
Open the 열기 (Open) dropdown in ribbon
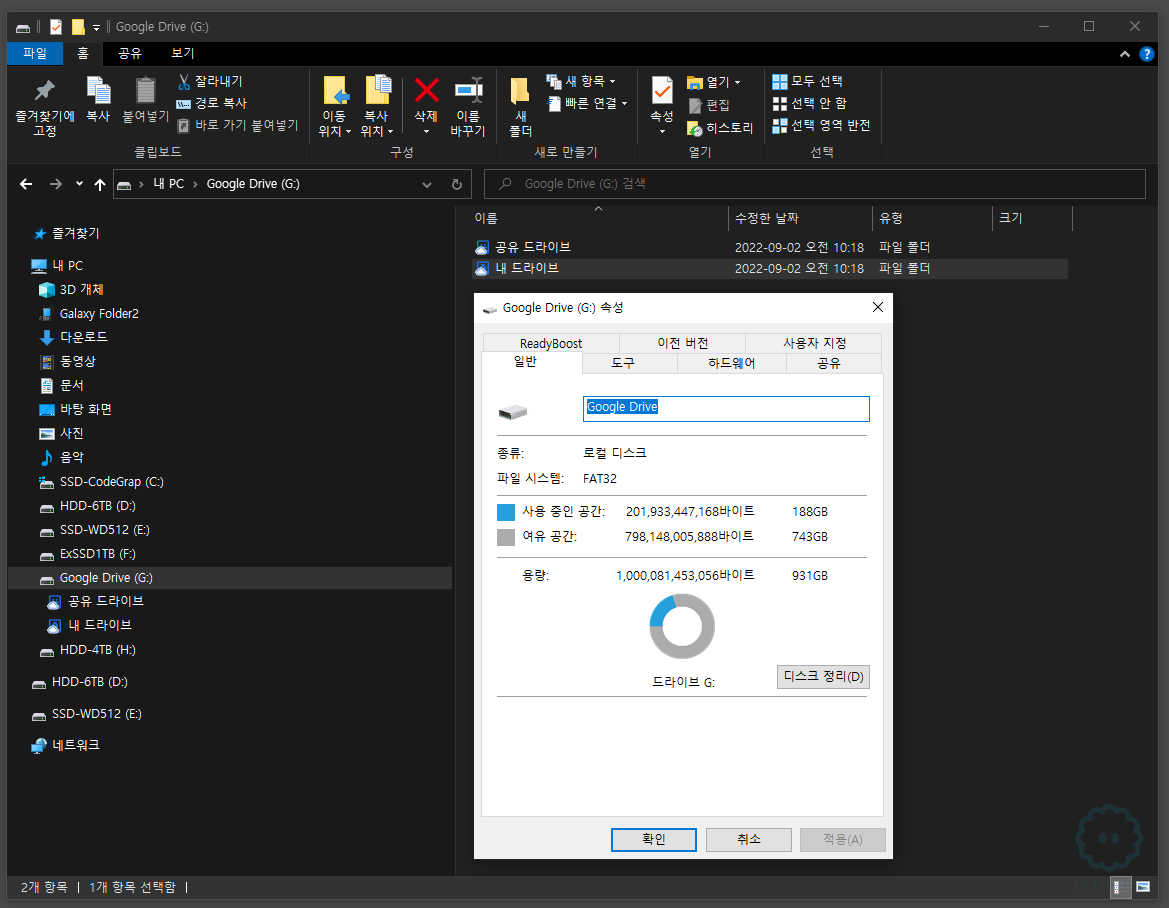click(x=713, y=82)
